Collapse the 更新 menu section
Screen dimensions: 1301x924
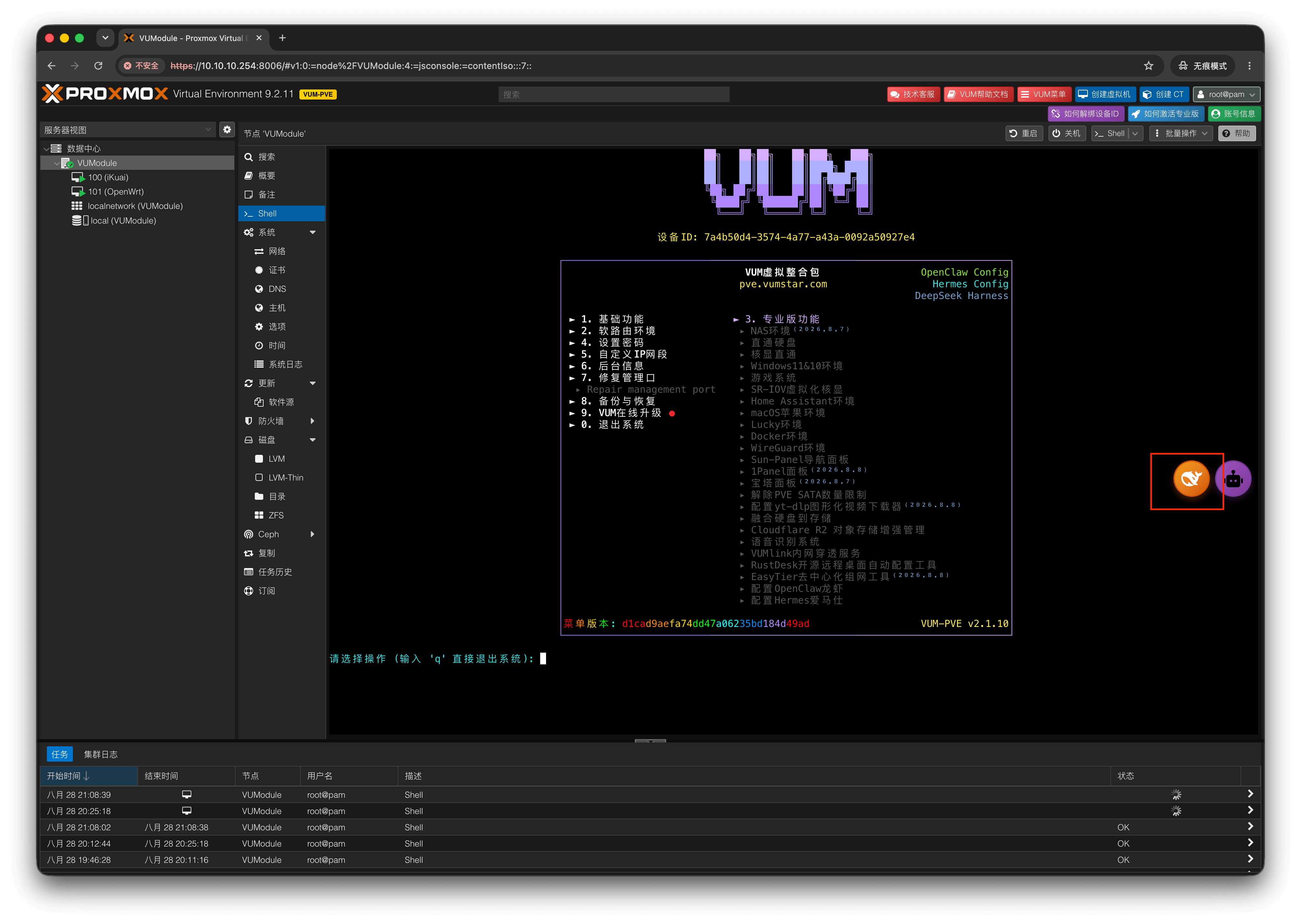click(x=312, y=383)
